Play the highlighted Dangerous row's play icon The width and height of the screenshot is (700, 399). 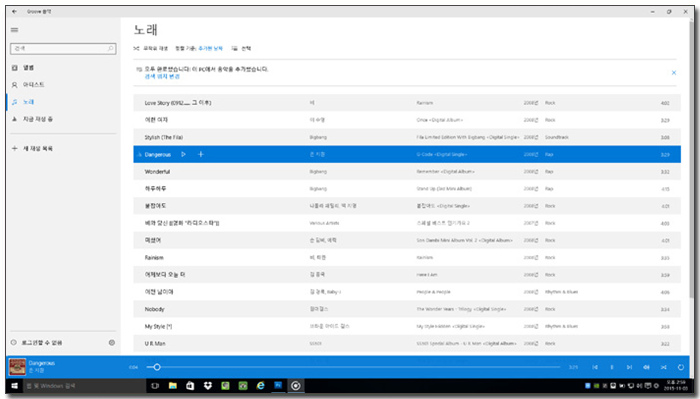pyautogui.click(x=183, y=154)
